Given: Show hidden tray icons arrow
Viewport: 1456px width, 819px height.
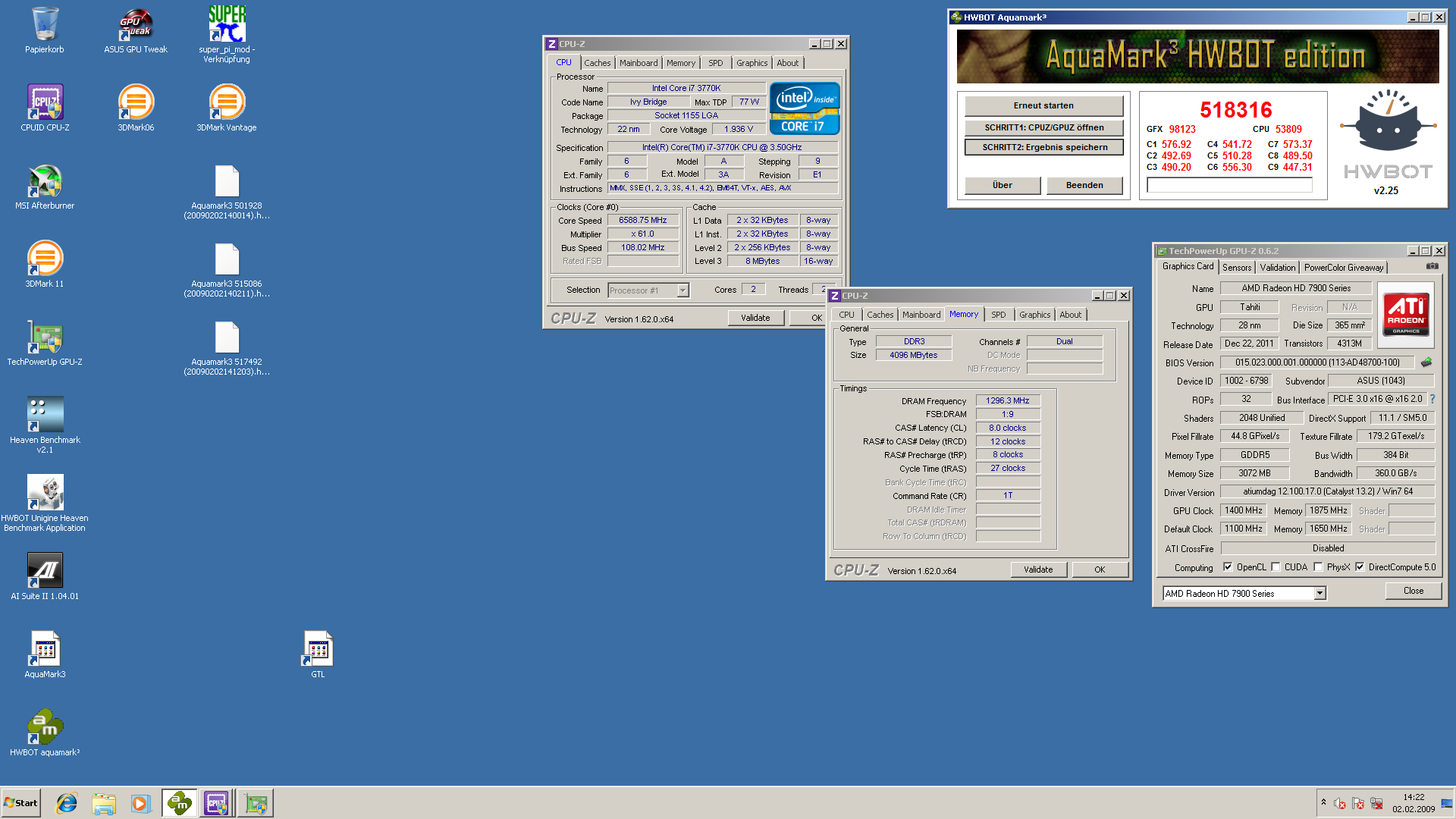Looking at the screenshot, I should click(x=1323, y=802).
